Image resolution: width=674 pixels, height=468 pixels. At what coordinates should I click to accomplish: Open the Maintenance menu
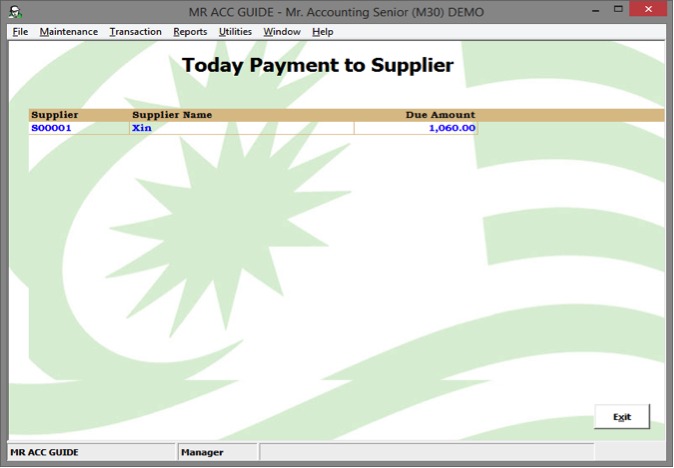pos(69,32)
